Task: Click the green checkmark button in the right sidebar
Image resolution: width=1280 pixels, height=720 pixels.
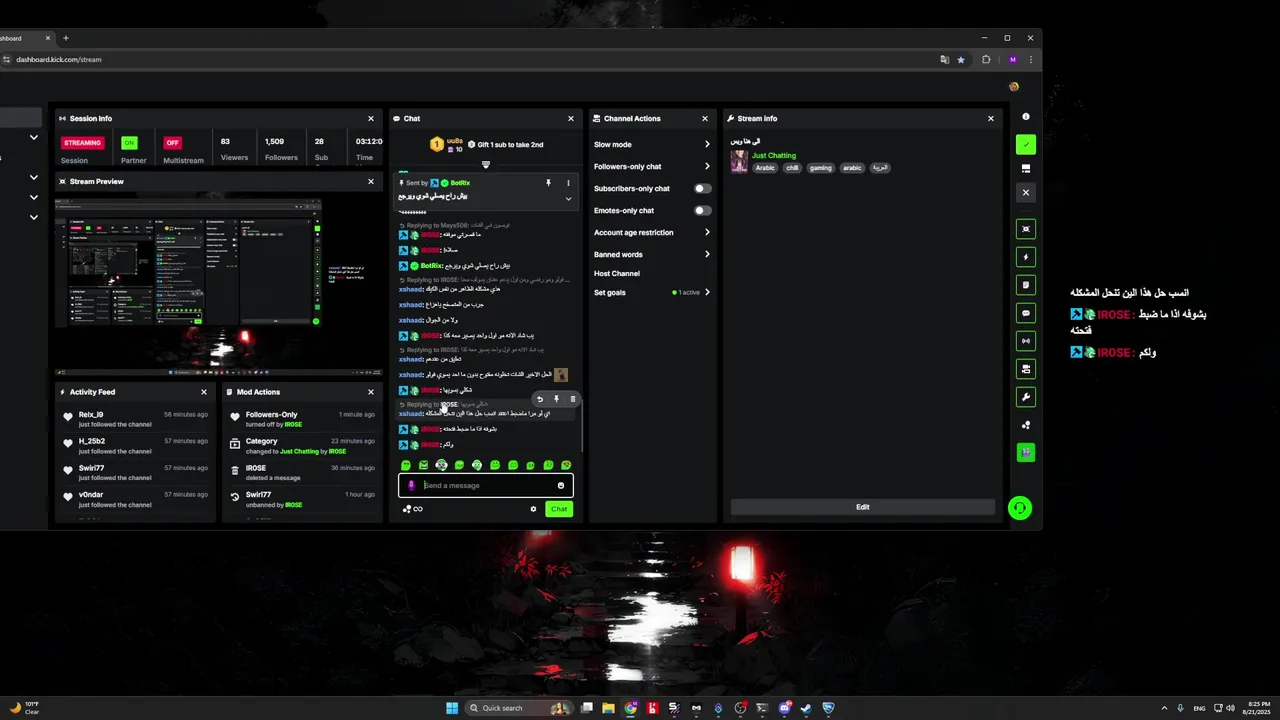Action: [x=1025, y=145]
